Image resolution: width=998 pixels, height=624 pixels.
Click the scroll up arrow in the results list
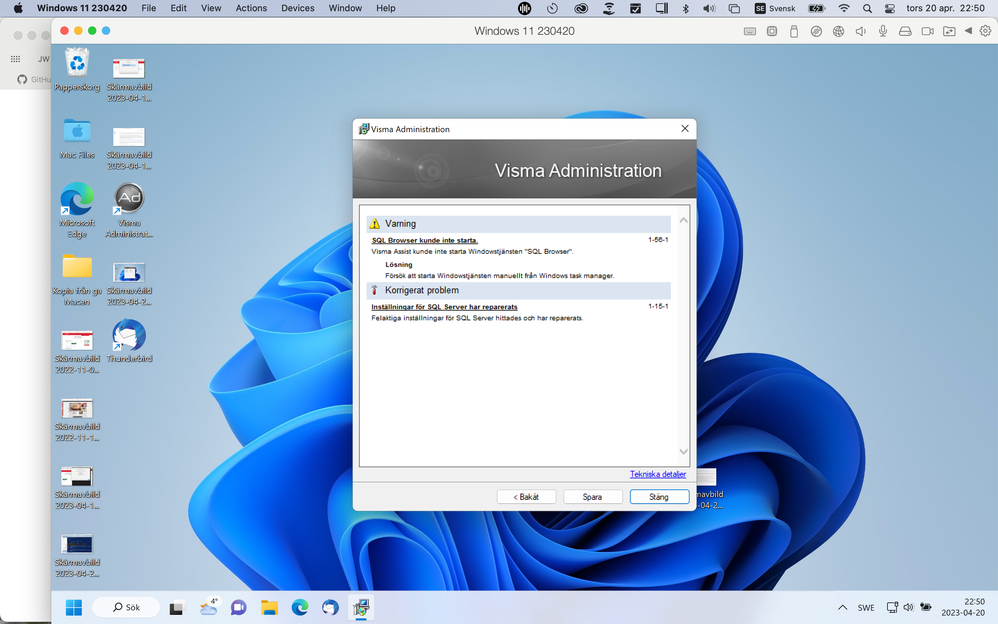[684, 220]
